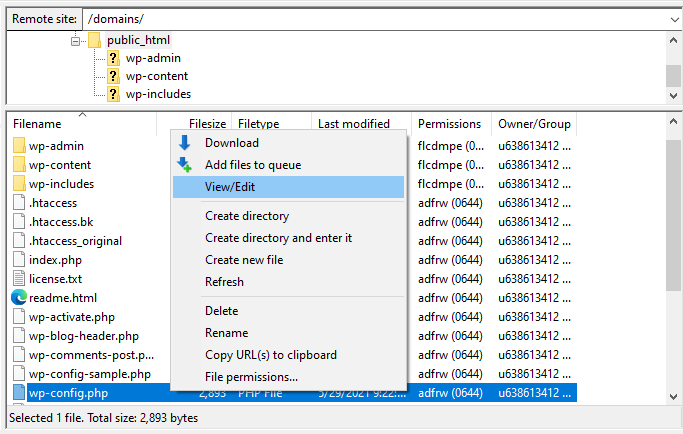Click the wp-admin folder icon in file list

pyautogui.click(x=19, y=146)
